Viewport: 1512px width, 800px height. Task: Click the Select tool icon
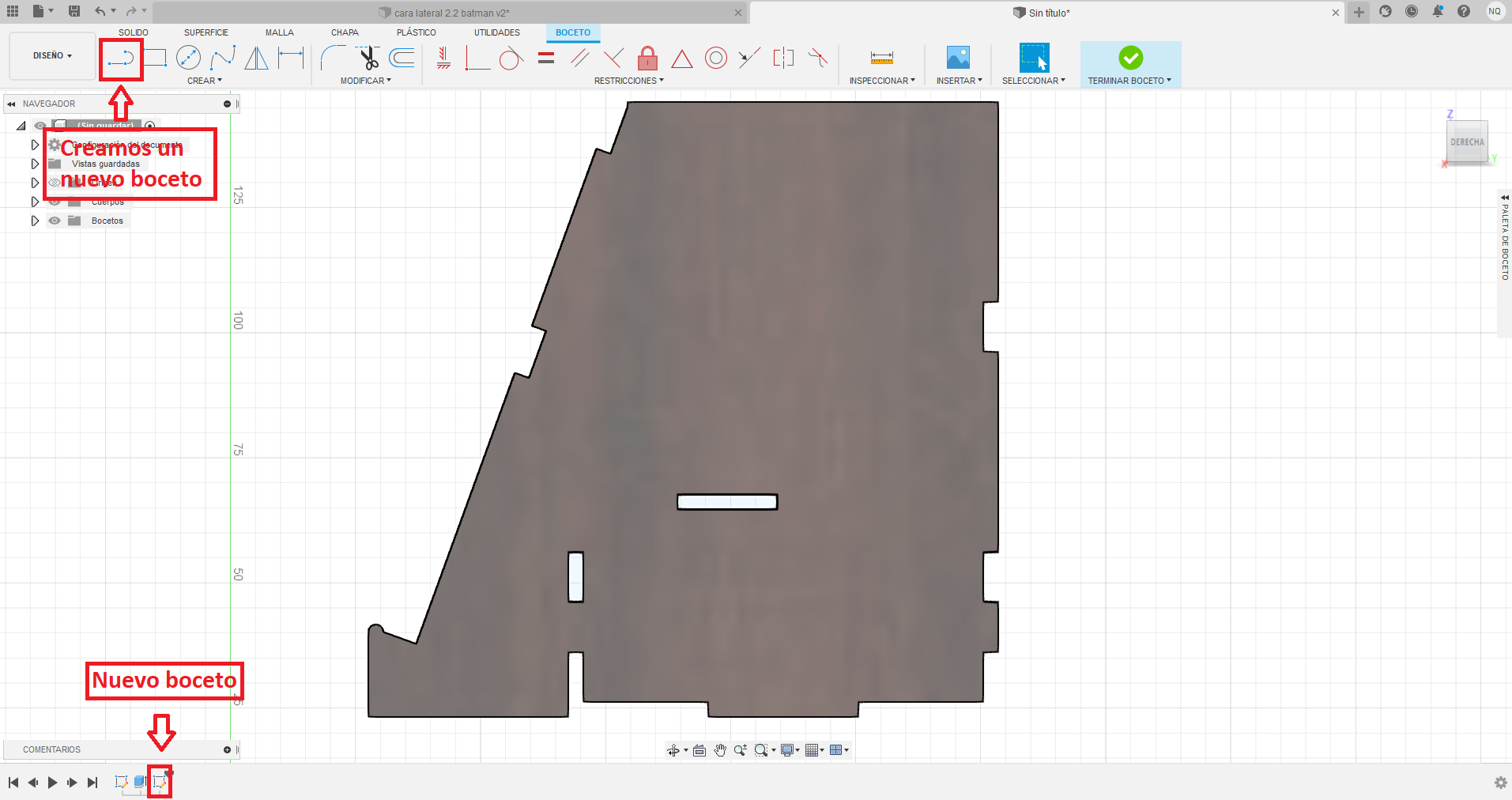point(1034,58)
